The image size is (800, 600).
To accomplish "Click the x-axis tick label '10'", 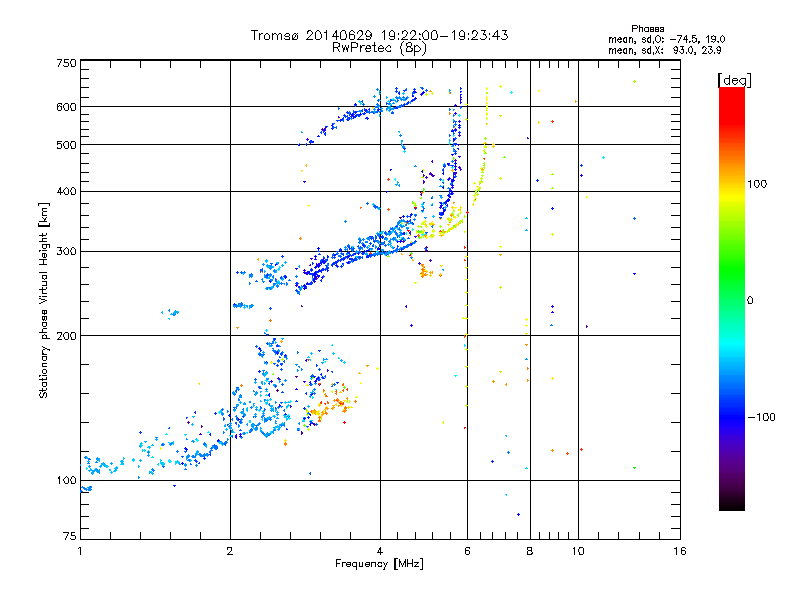I will (x=578, y=551).
